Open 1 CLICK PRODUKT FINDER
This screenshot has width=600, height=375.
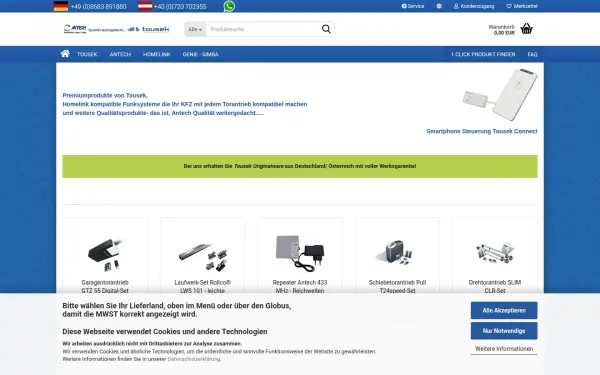click(x=483, y=54)
